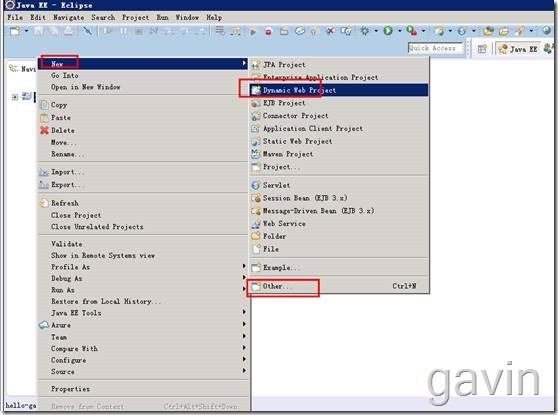Image resolution: width=558 pixels, height=415 pixels.
Task: Expand the Team submenu arrow
Action: tap(244, 336)
